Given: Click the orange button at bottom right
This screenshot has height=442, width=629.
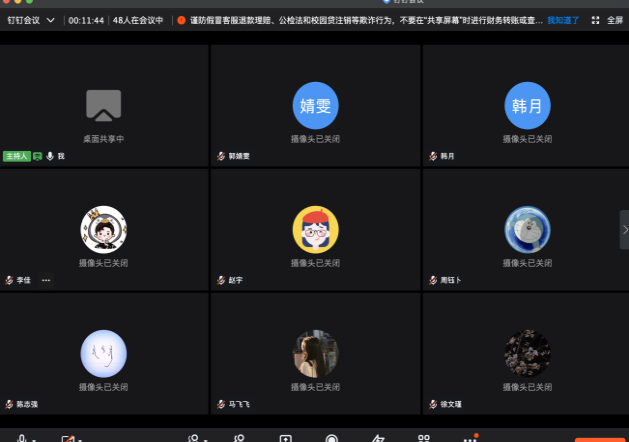Looking at the screenshot, I should click(598, 439).
